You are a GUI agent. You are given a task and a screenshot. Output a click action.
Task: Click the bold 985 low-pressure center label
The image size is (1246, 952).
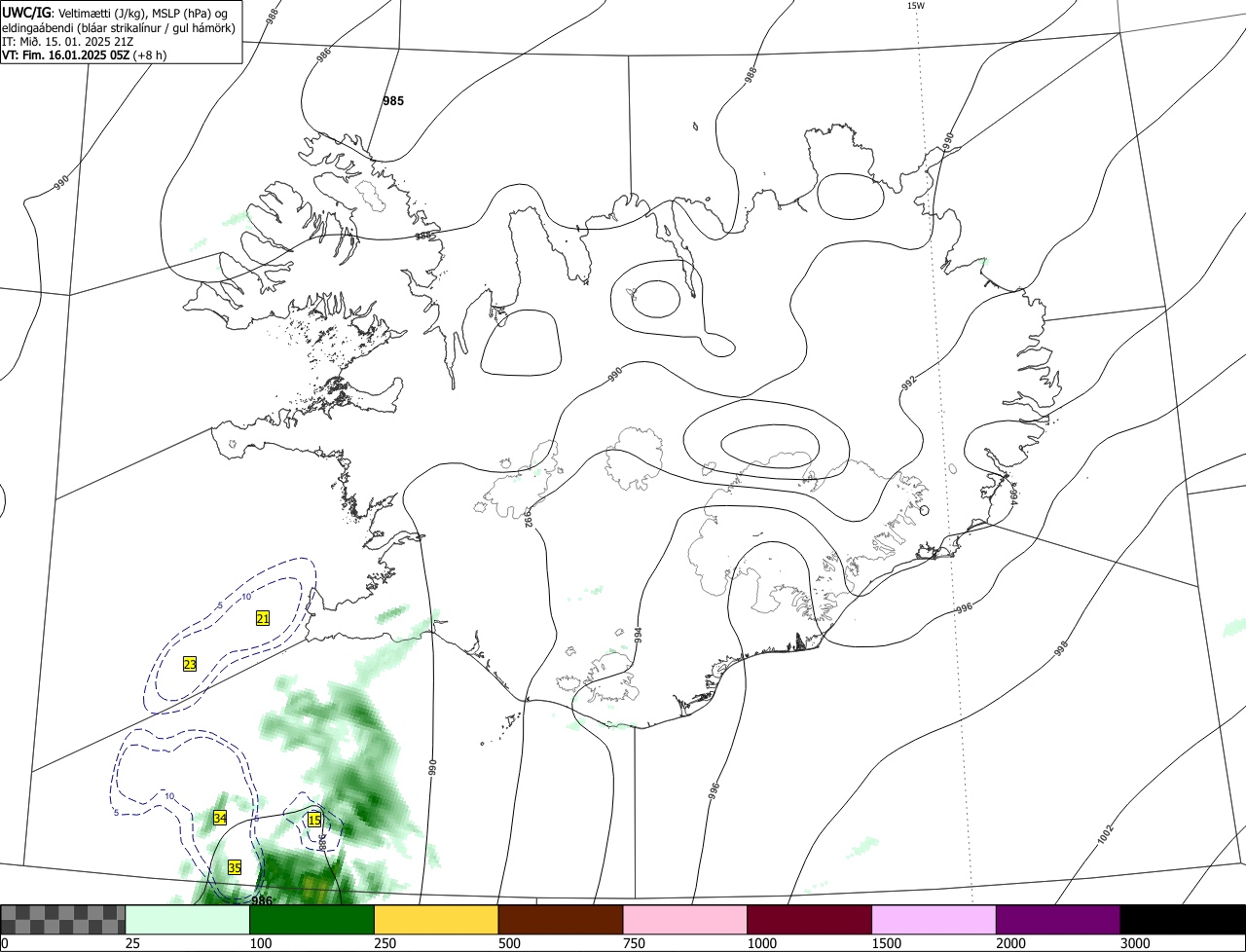(x=393, y=101)
